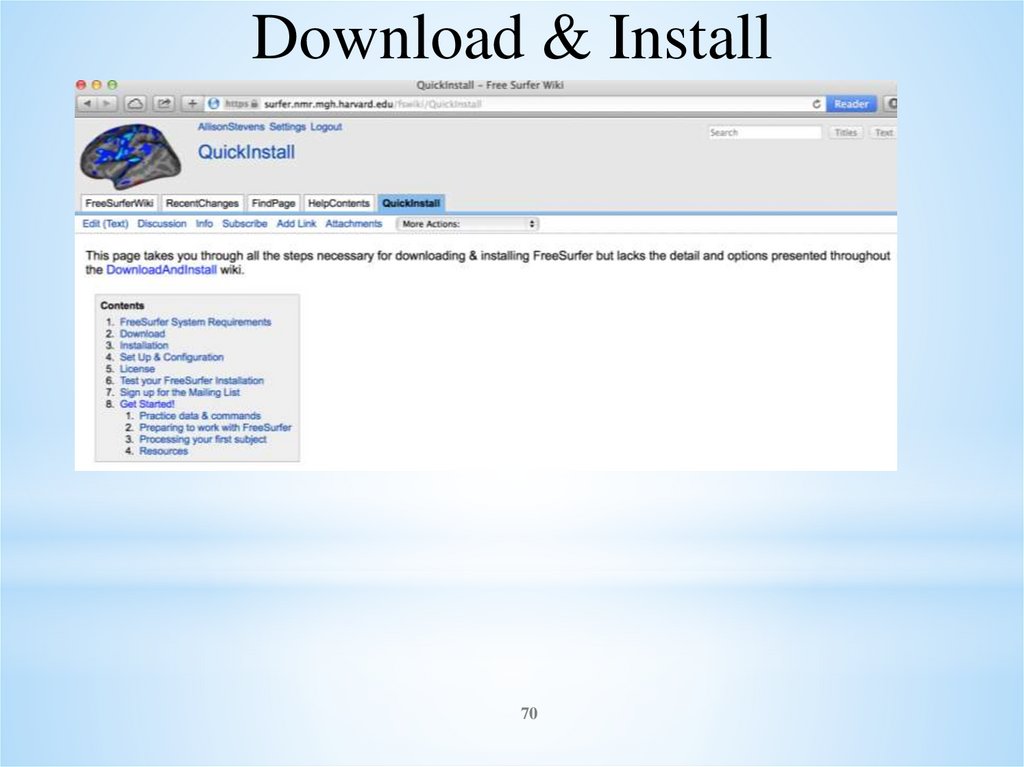Select the QuickInstall tab
The height and width of the screenshot is (767, 1024).
click(x=411, y=203)
